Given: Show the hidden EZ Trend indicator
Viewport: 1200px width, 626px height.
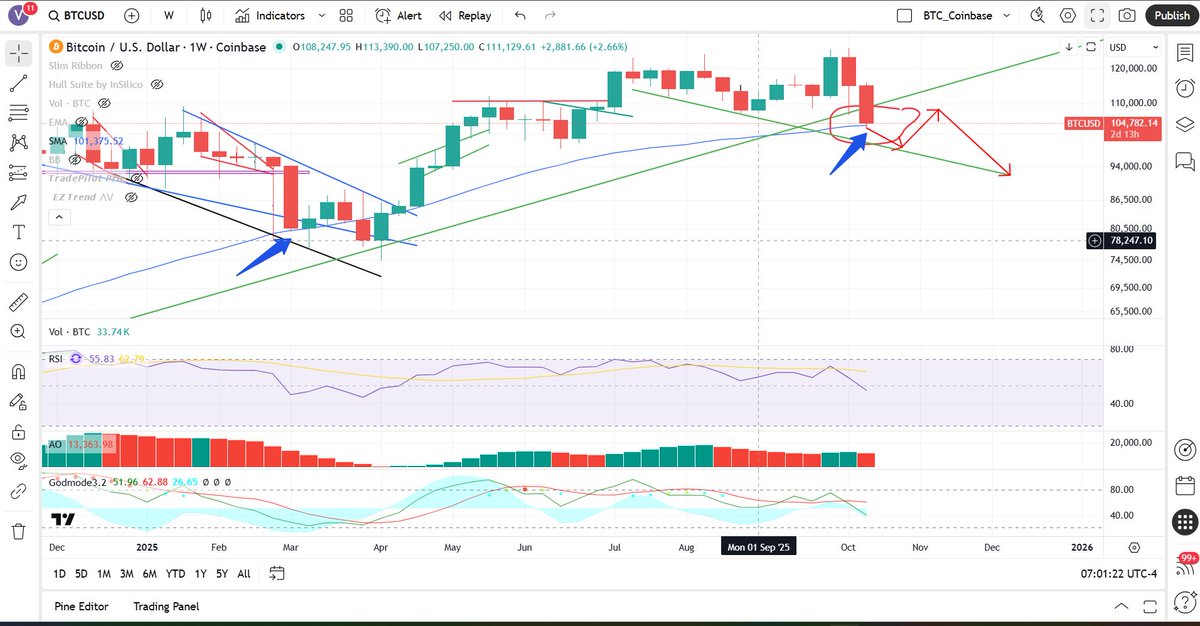Looking at the screenshot, I should point(131,198).
